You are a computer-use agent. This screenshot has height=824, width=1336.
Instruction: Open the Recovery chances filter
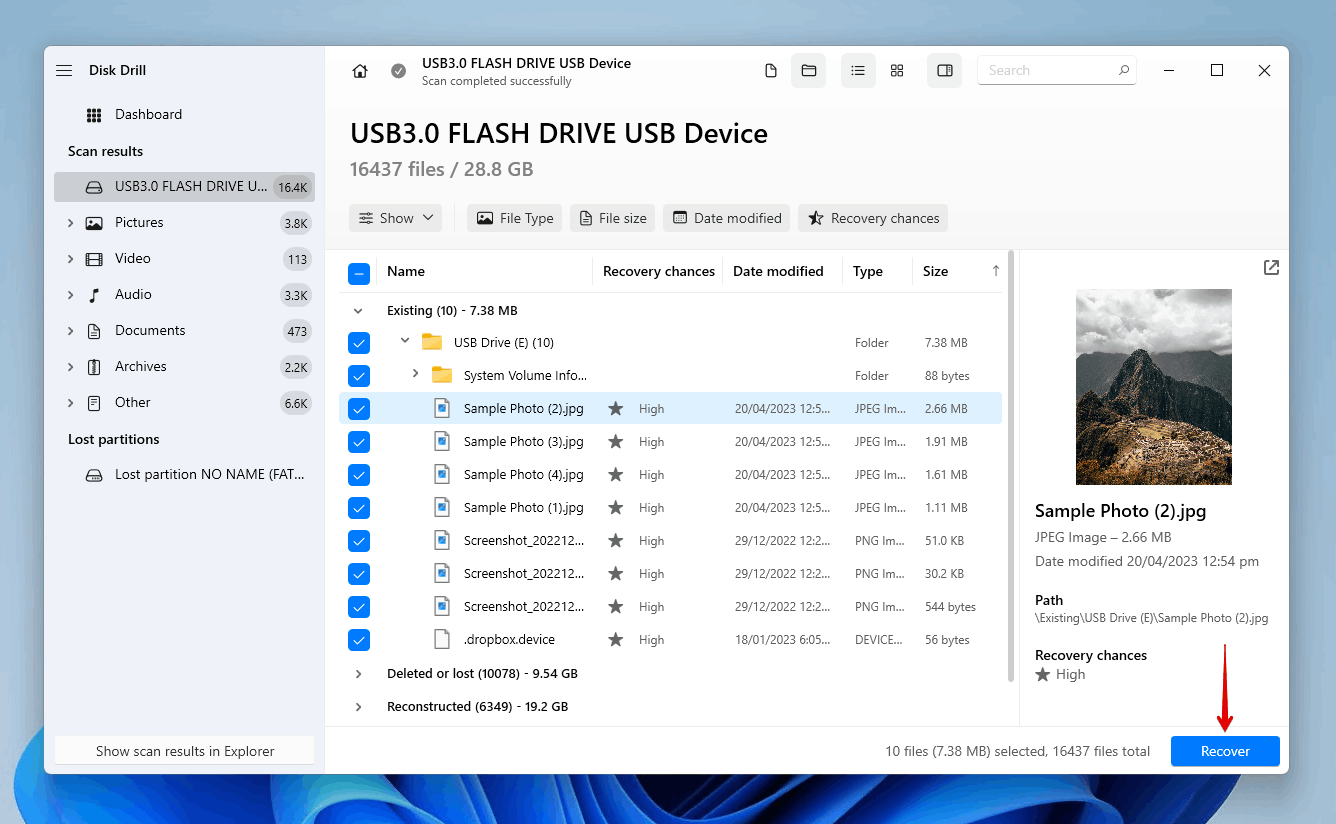[873, 218]
